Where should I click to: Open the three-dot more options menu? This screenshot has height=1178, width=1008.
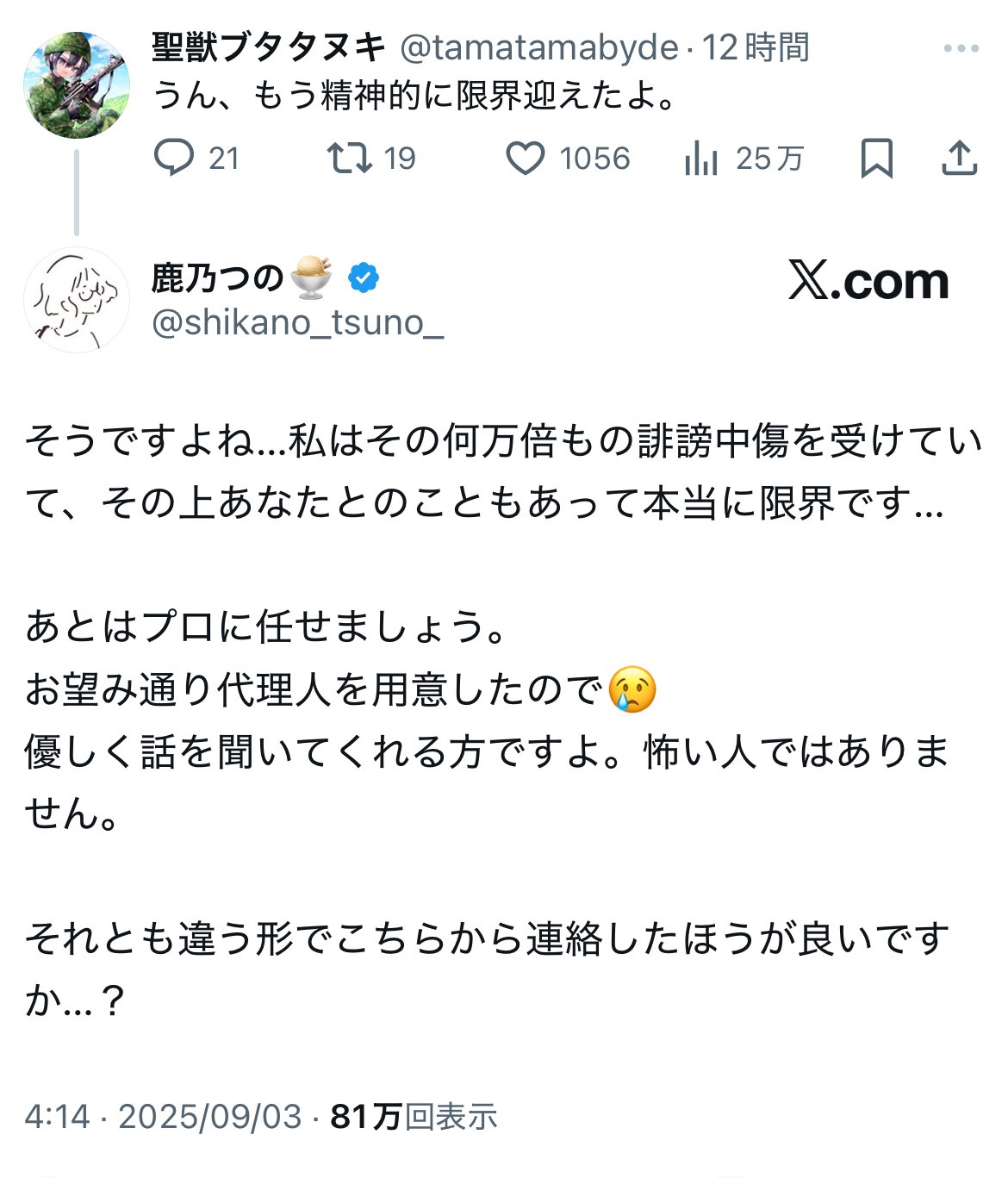coord(961,48)
